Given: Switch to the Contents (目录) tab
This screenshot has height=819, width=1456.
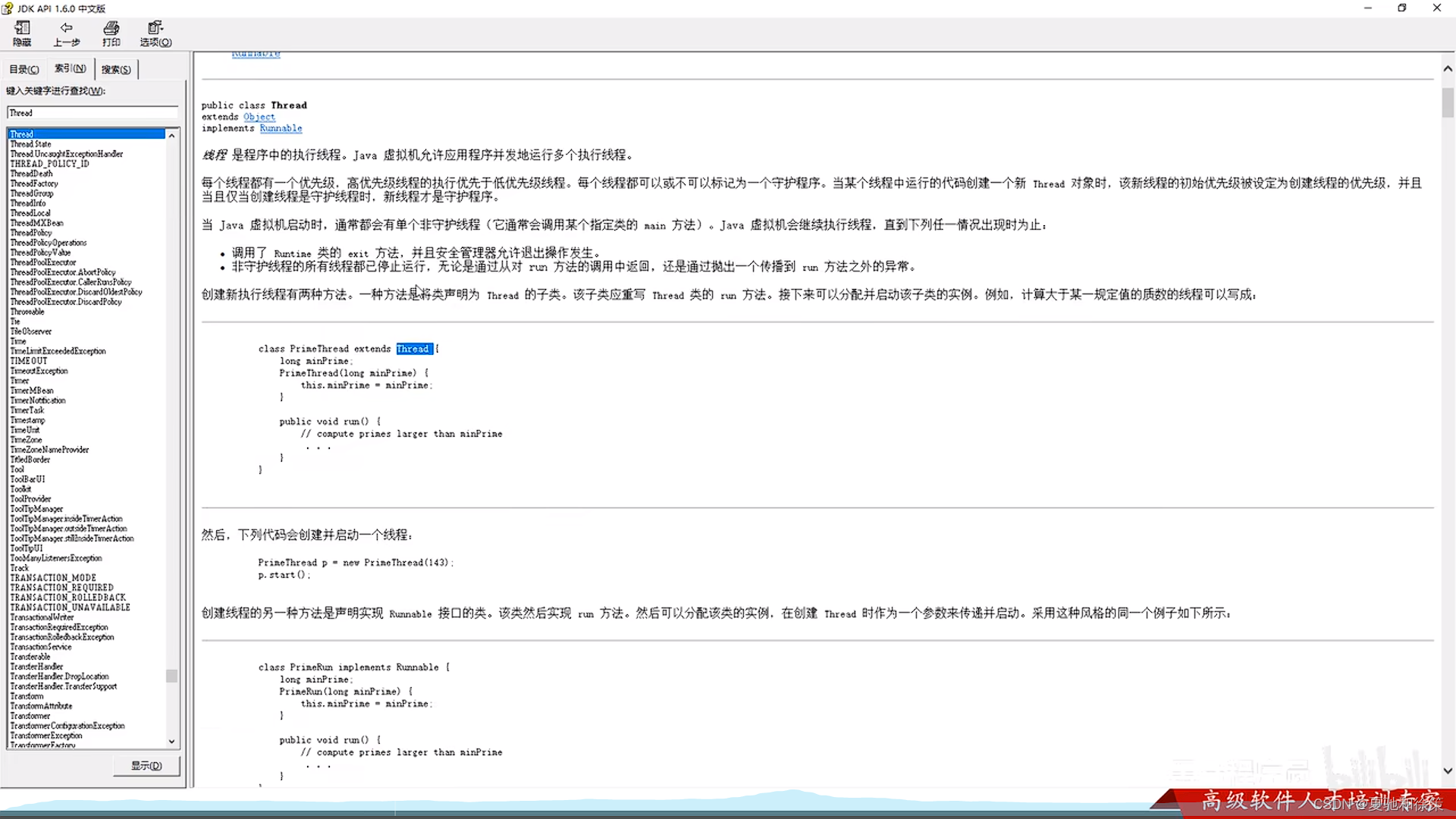Looking at the screenshot, I should pos(24,69).
